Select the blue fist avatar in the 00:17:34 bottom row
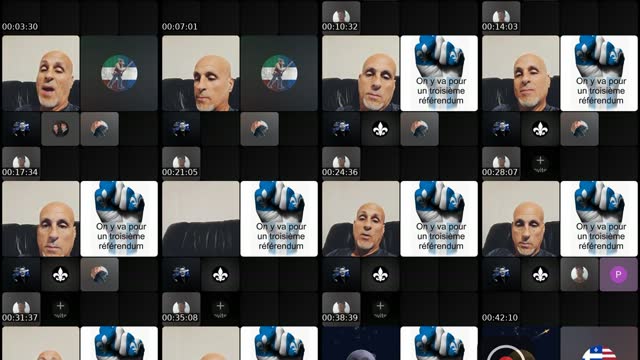 click(21, 275)
